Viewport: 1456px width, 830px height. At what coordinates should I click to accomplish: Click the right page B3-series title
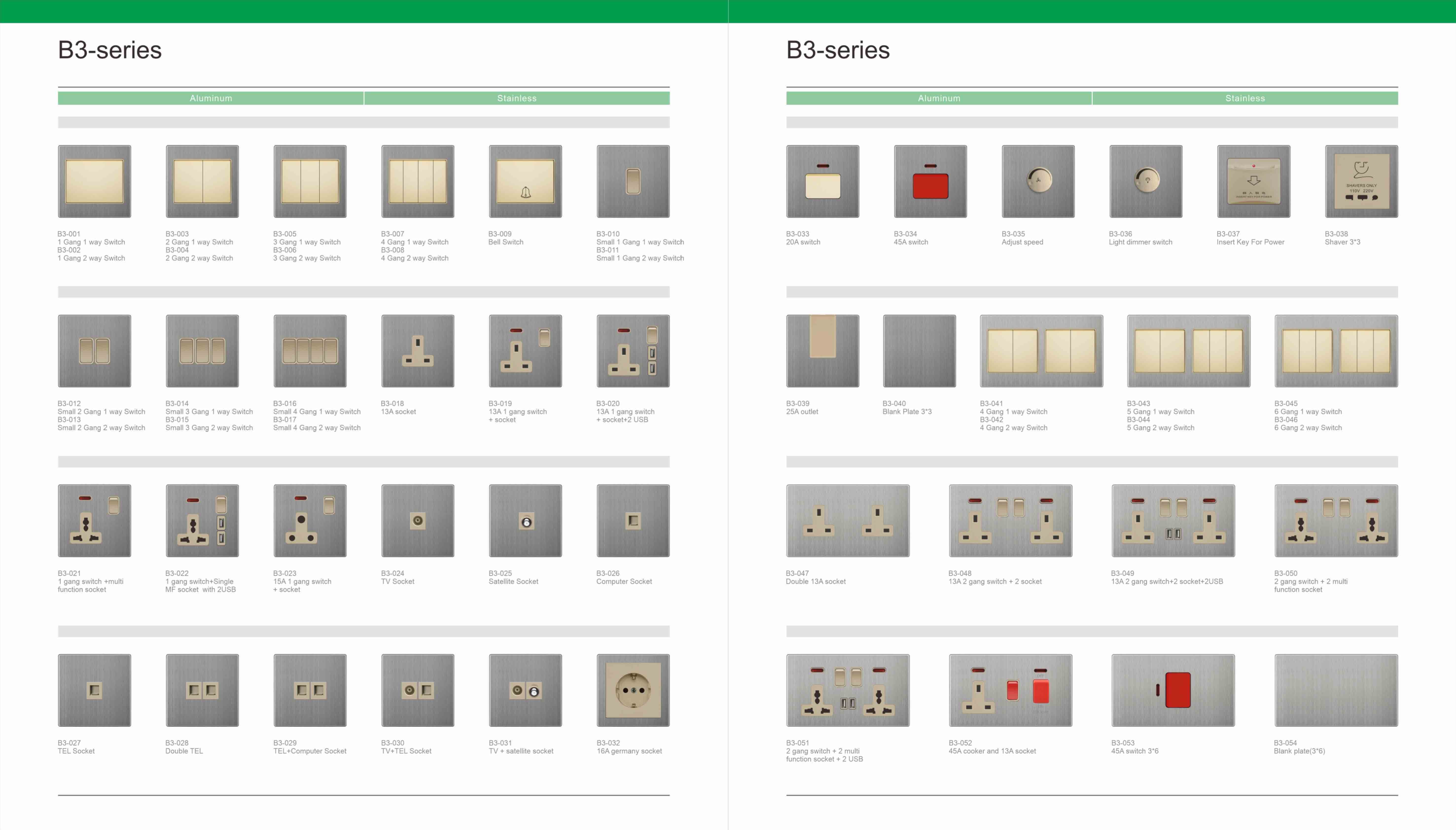[x=838, y=50]
